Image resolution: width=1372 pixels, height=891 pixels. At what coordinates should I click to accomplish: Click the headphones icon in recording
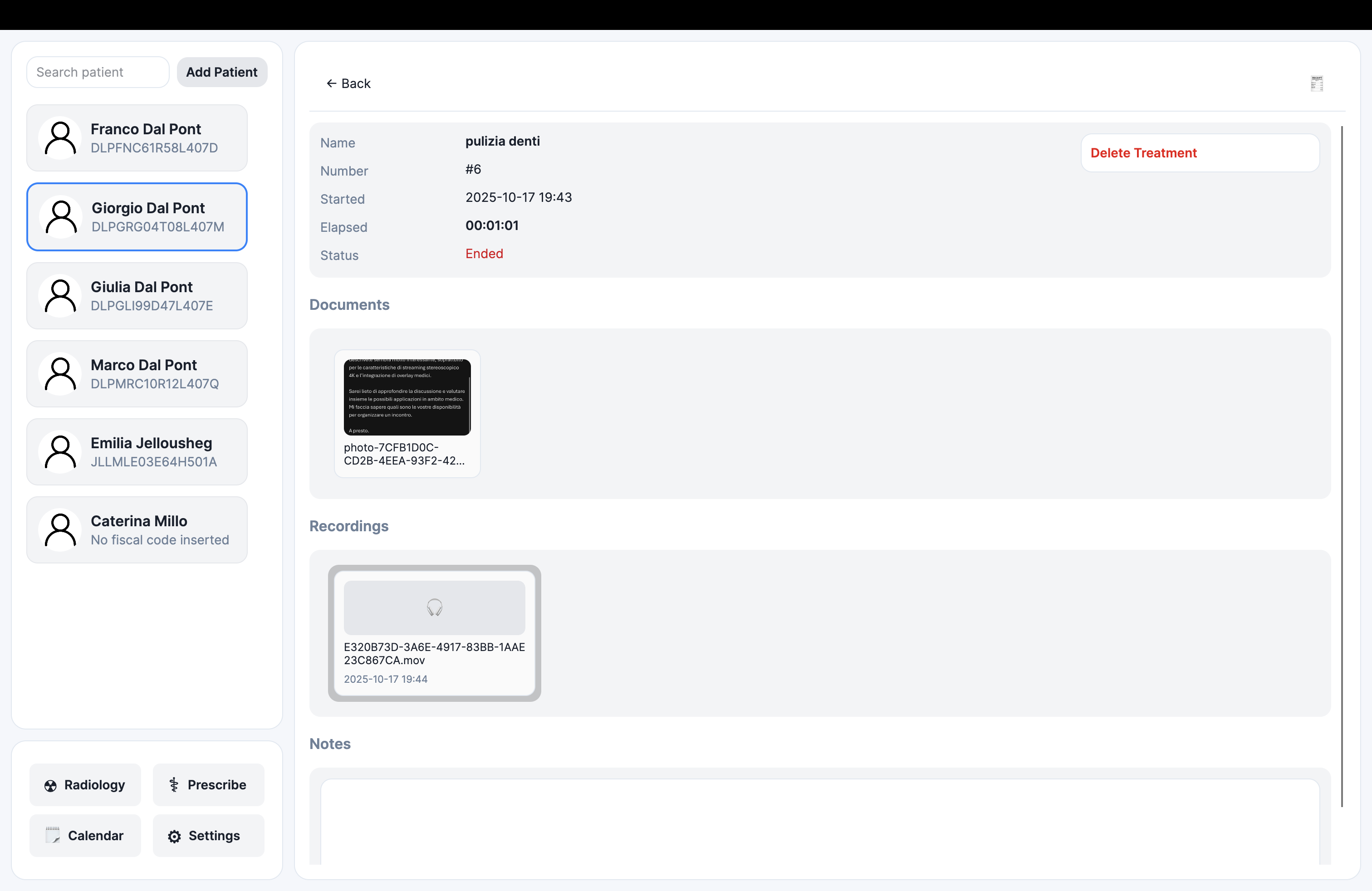tap(434, 607)
